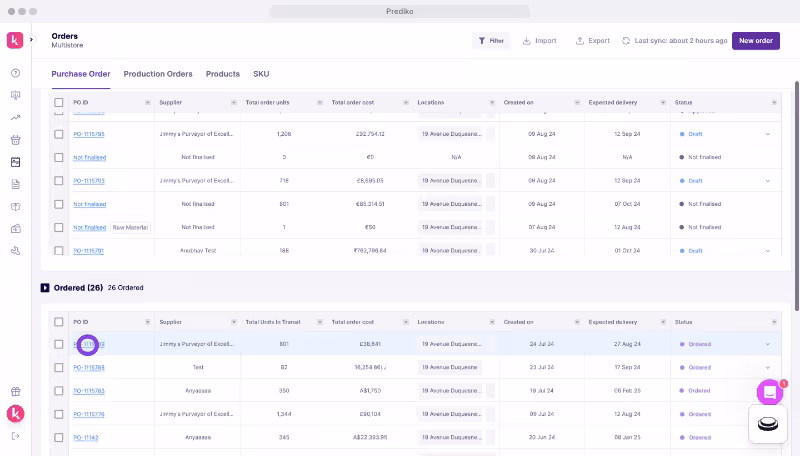Open the PO-1115795 link
The height and width of the screenshot is (456, 800).
89,134
